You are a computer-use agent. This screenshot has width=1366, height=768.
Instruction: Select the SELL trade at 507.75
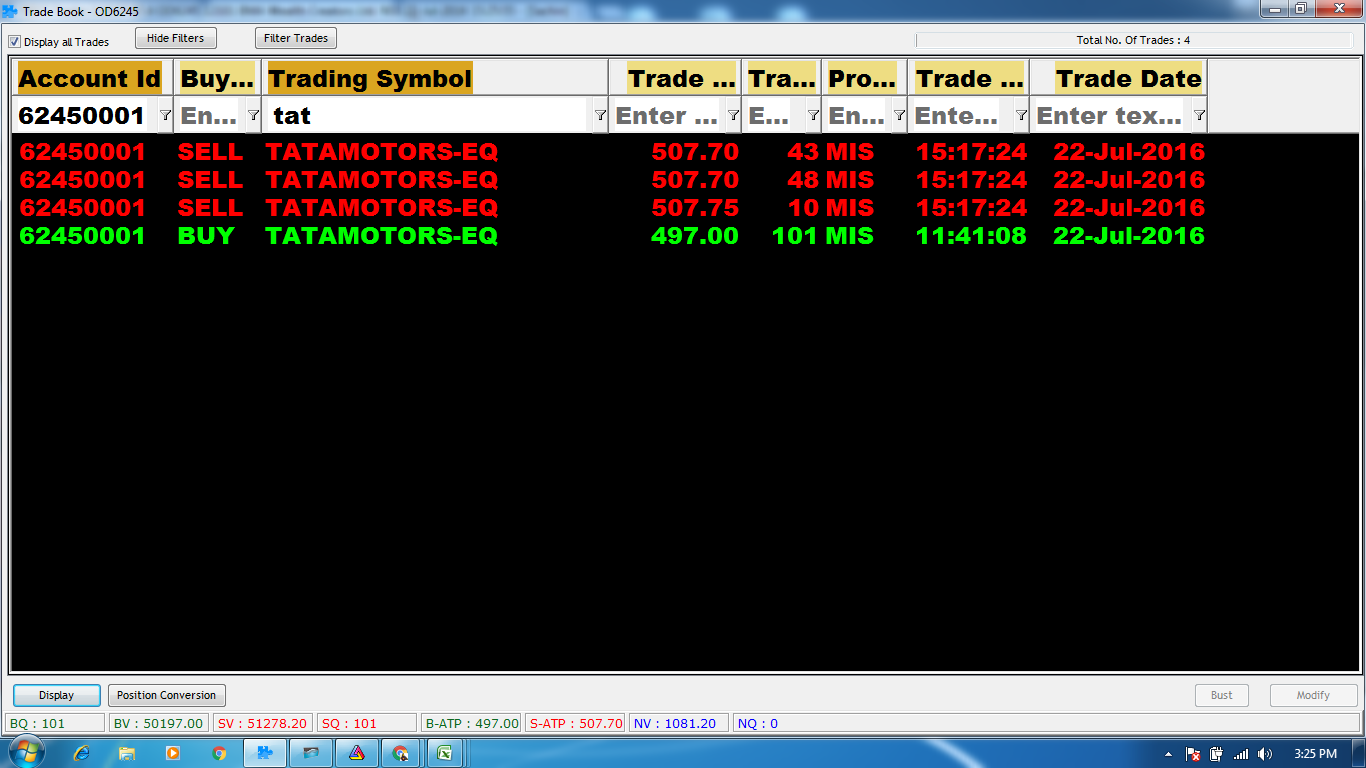[x=612, y=208]
